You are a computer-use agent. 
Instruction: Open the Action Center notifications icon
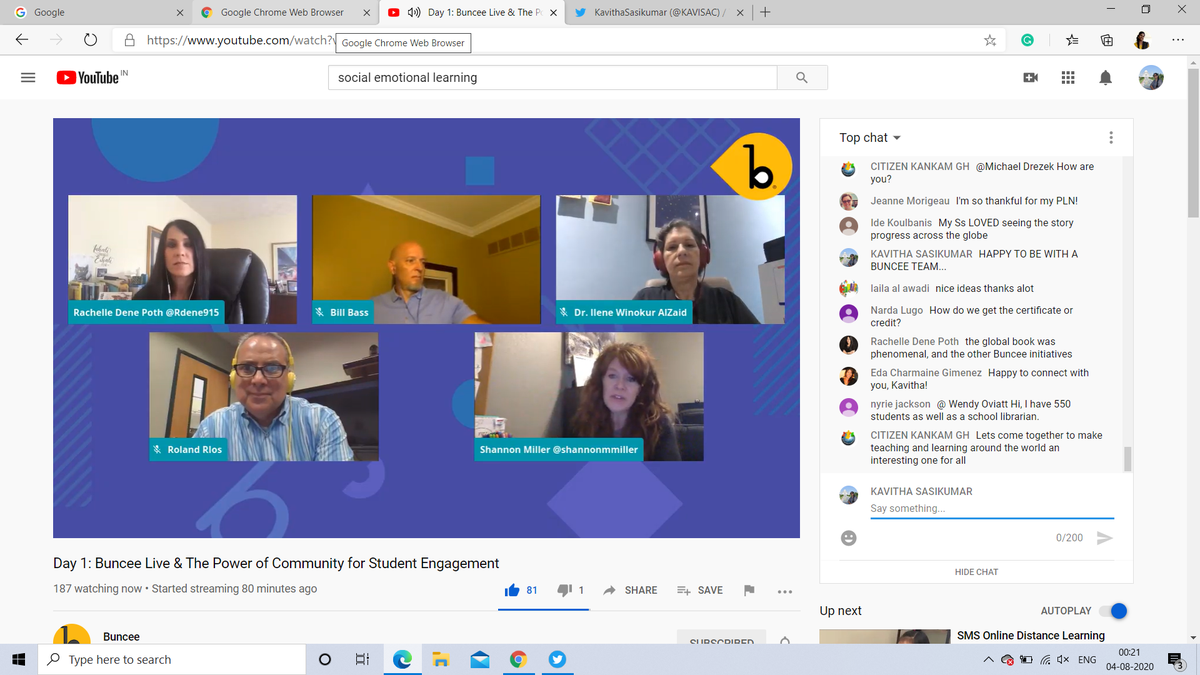pos(1177,661)
